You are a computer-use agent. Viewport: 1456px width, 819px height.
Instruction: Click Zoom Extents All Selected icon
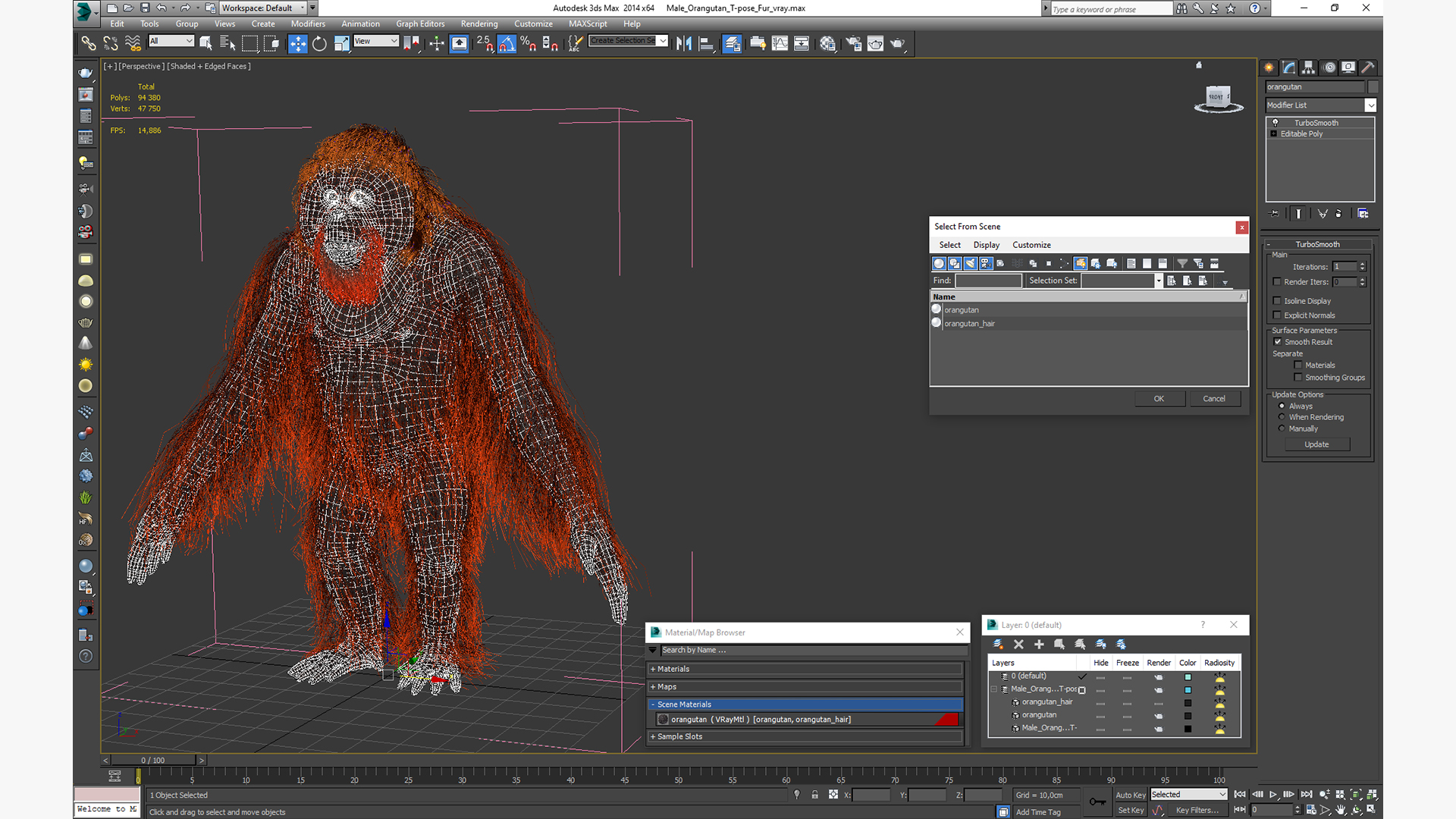(x=1372, y=795)
